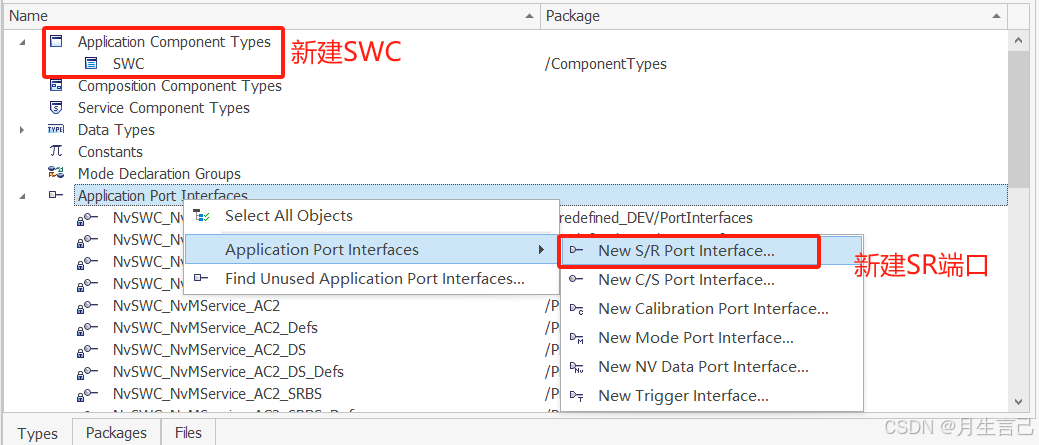
Task: Click the Composition Component Types icon
Action: coord(56,85)
